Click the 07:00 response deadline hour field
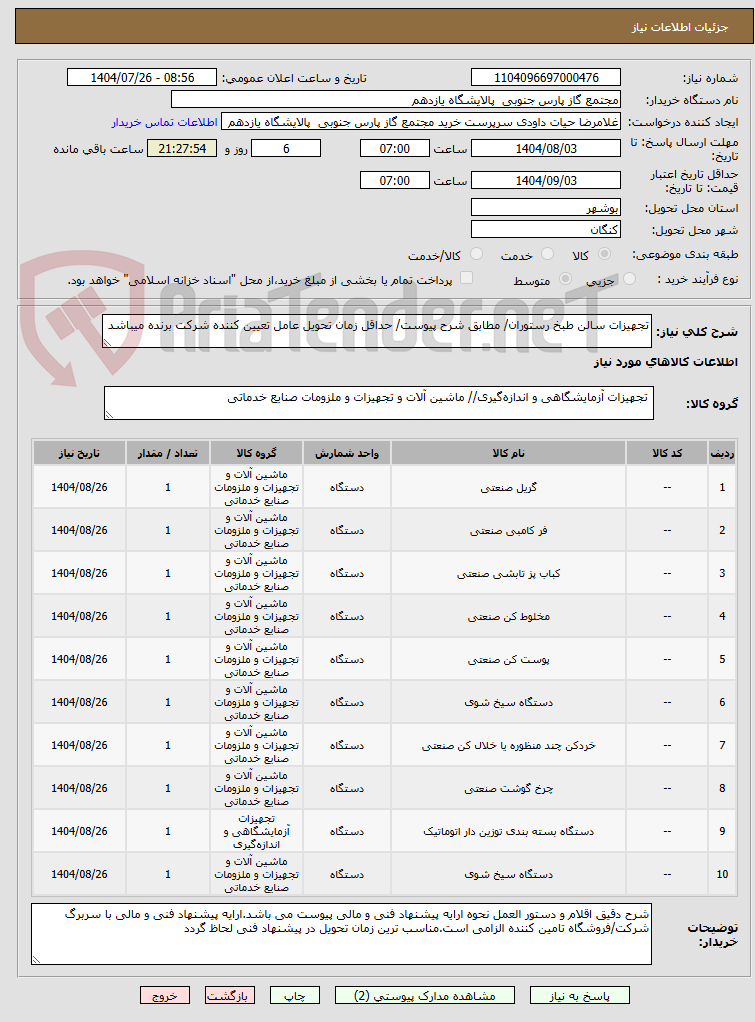 (x=394, y=149)
